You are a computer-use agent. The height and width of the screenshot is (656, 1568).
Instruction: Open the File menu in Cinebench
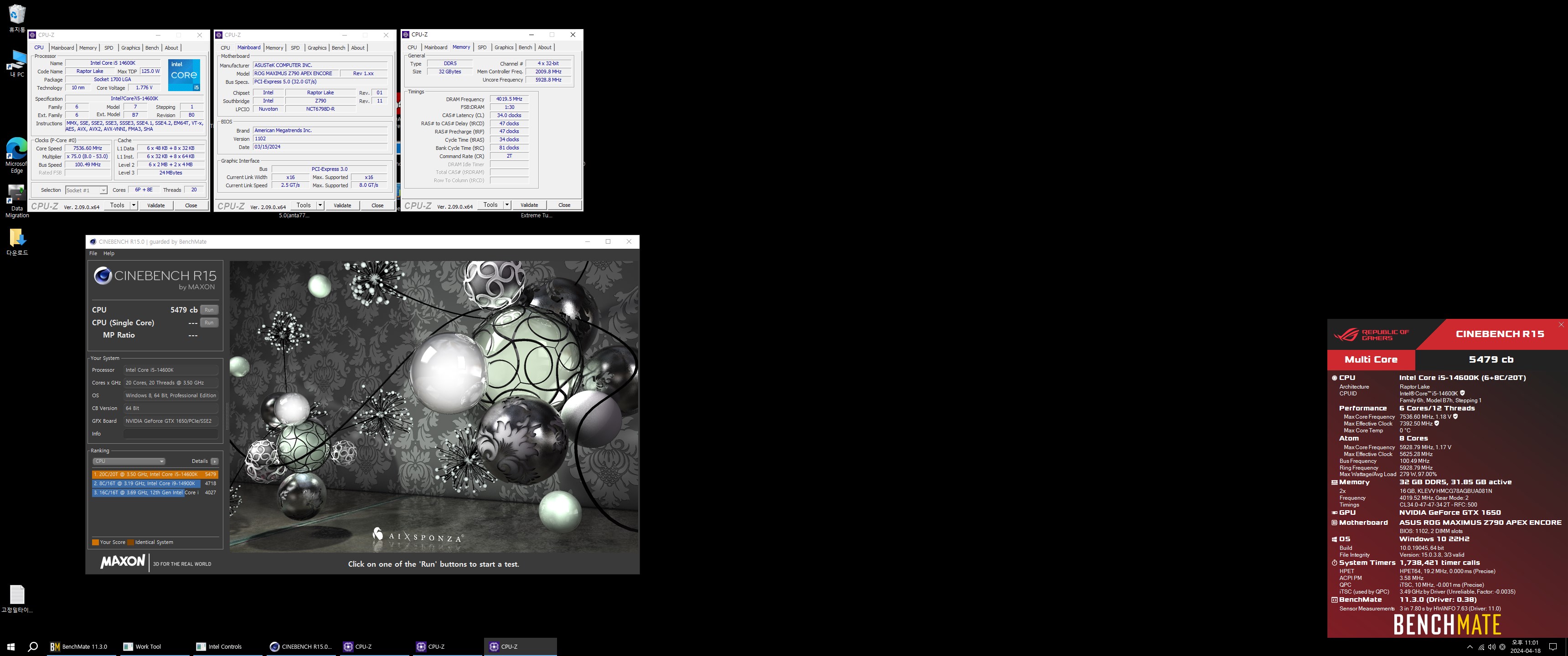[x=93, y=253]
